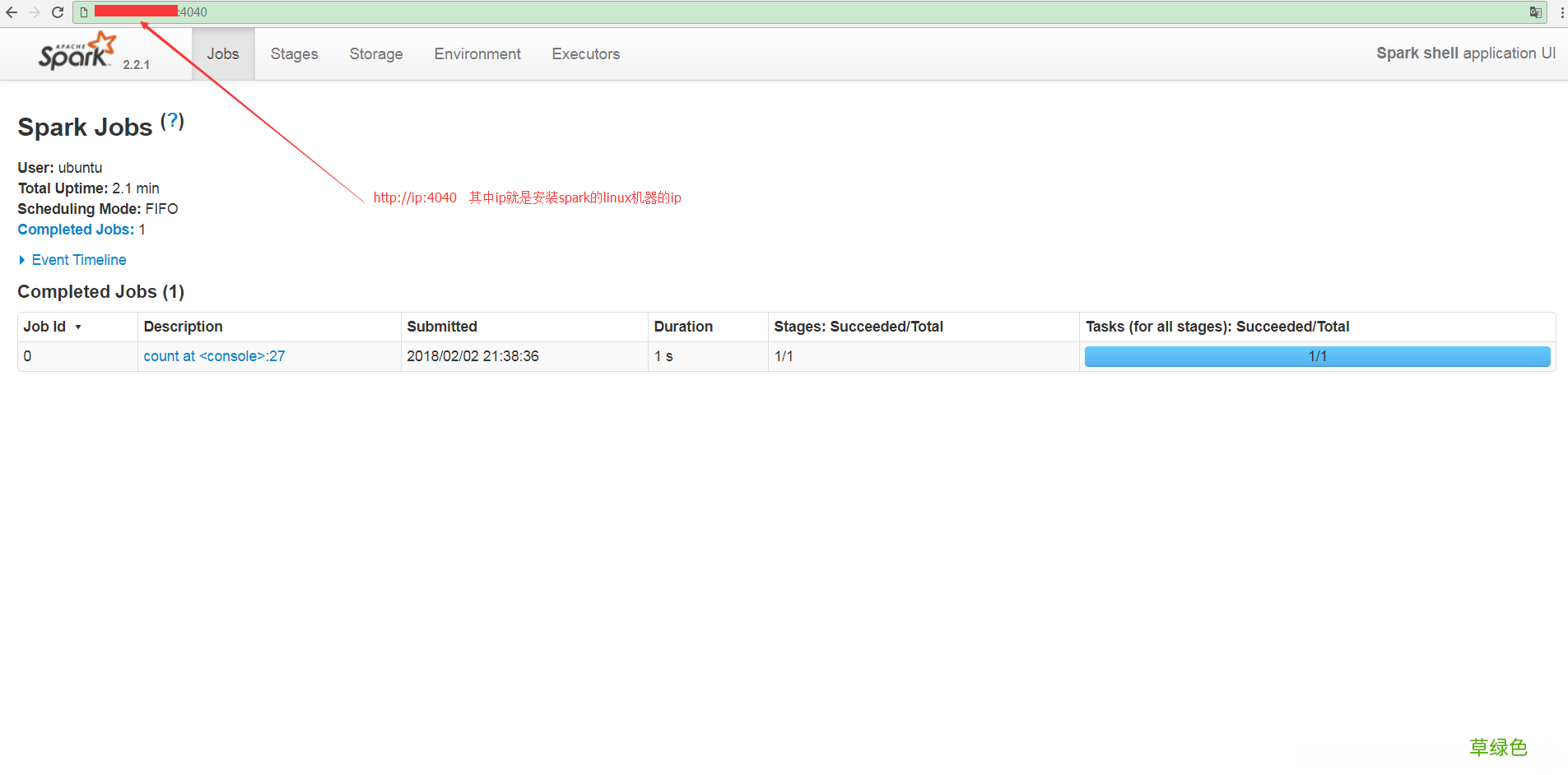This screenshot has height=775, width=1568.
Task: Click the browser forward arrow
Action: 35,12
